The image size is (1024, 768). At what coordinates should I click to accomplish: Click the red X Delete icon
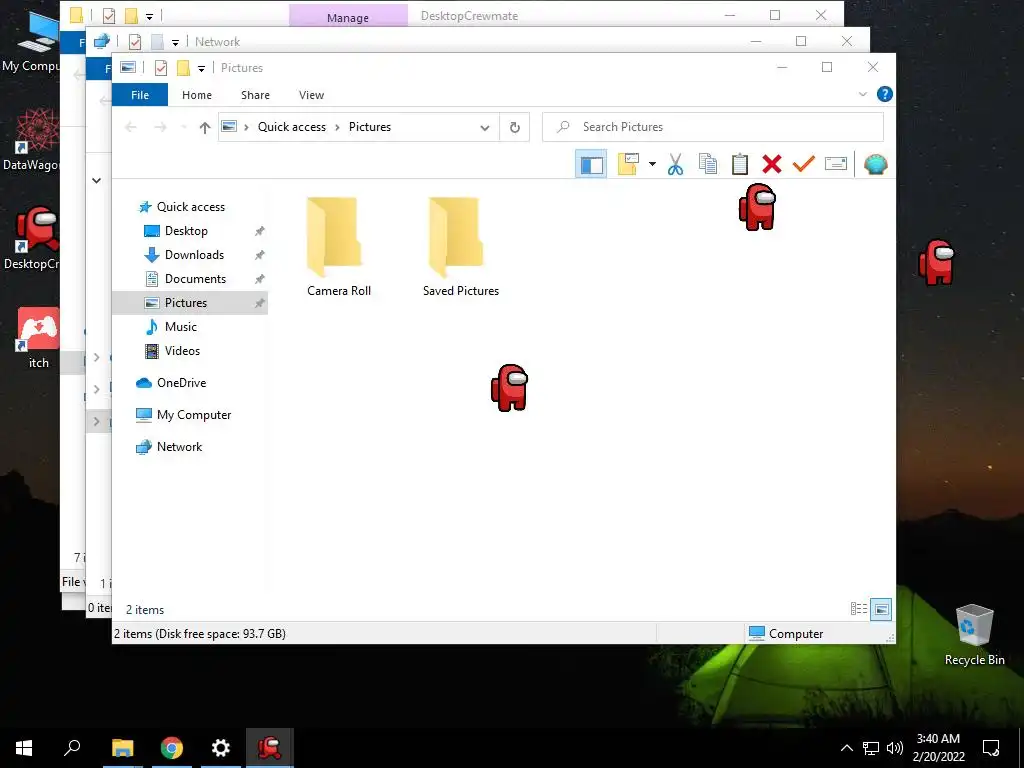point(771,164)
